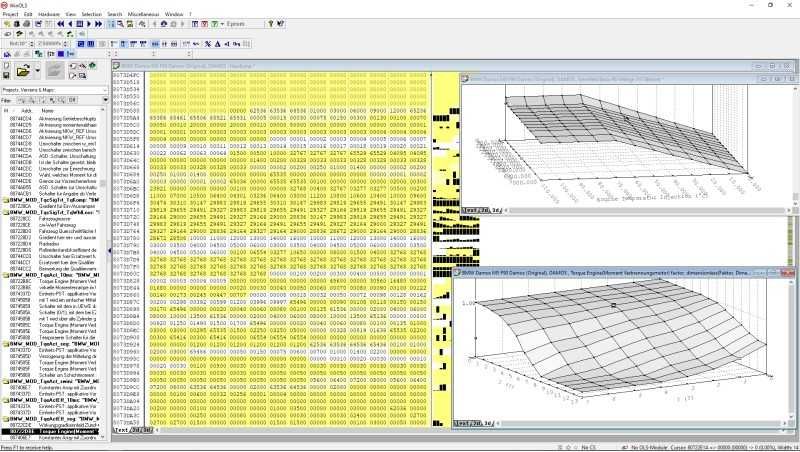This screenshot has width=800, height=452.
Task: Click the question mark help icon
Action: point(271,23)
